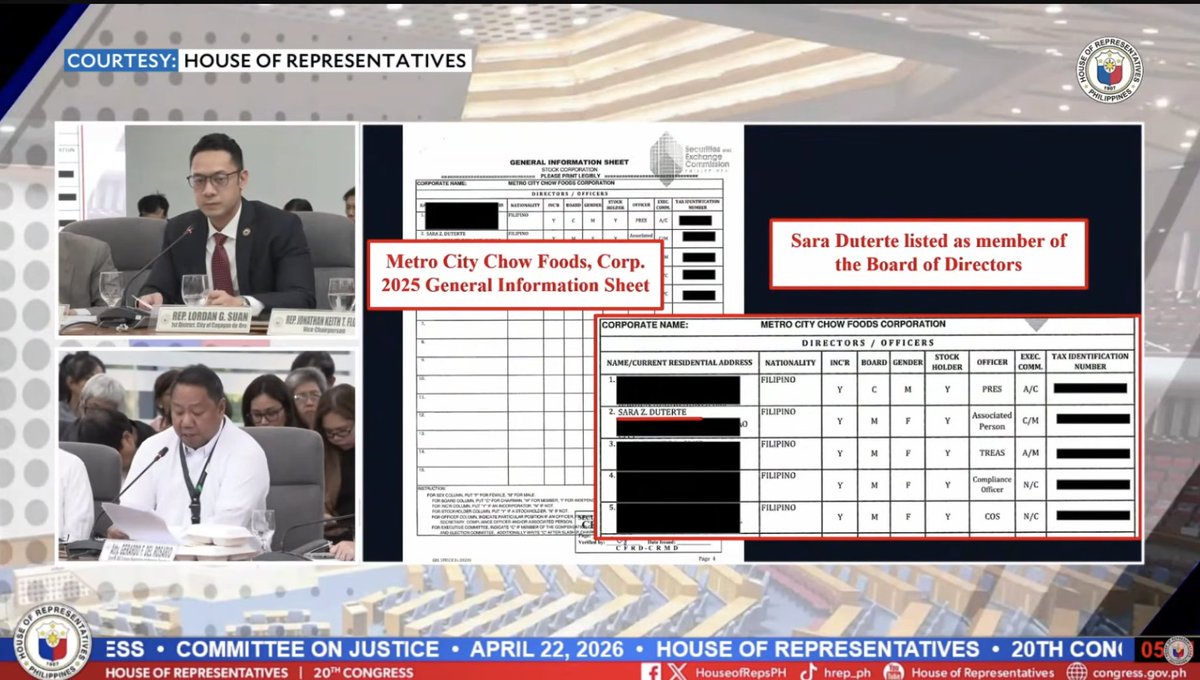Open the House of Representatives YouTube label
1200x680 pixels.
[x=982, y=672]
